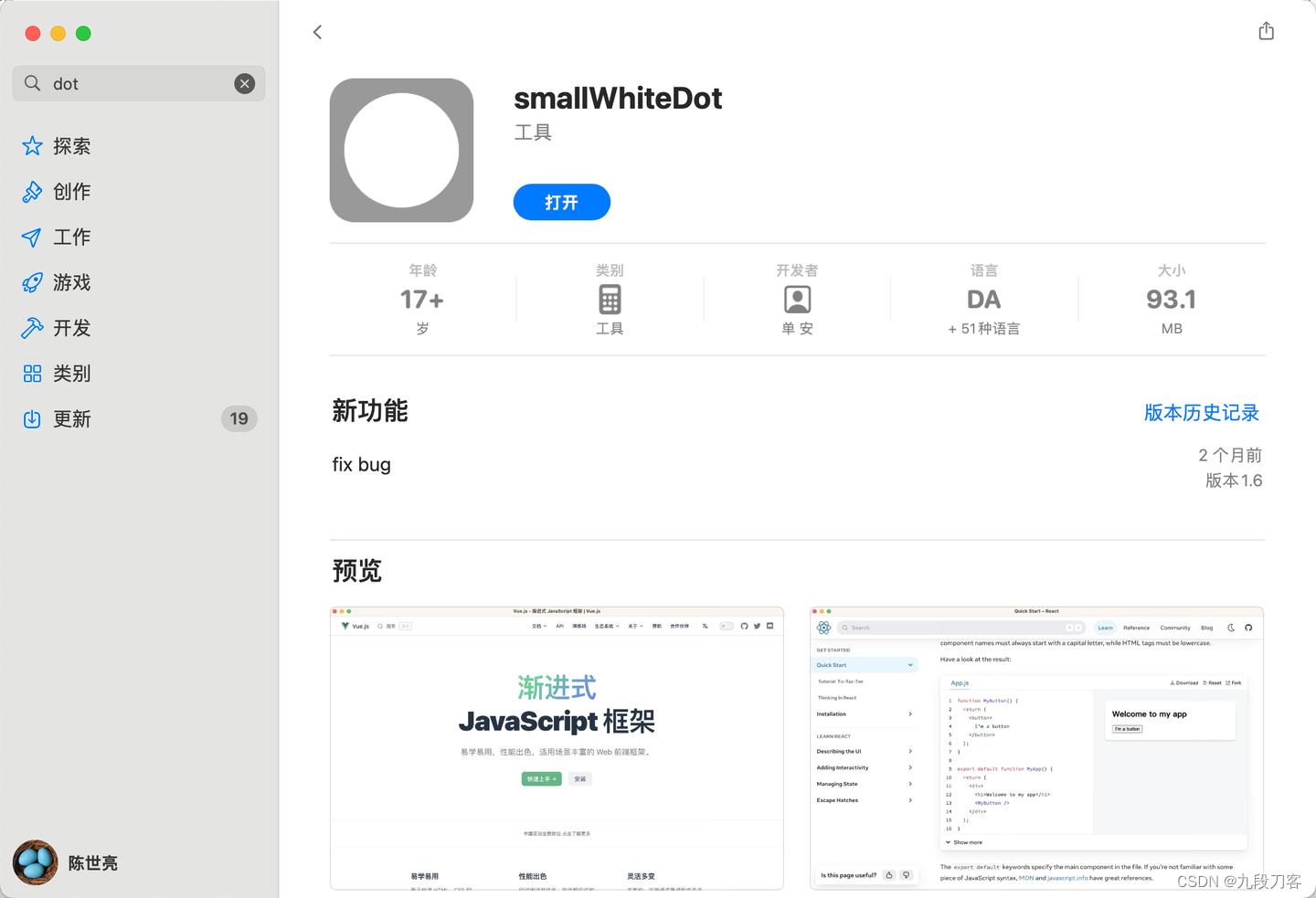This screenshot has height=898, width=1316.
Task: Click the 预览 heading
Action: pyautogui.click(x=357, y=571)
